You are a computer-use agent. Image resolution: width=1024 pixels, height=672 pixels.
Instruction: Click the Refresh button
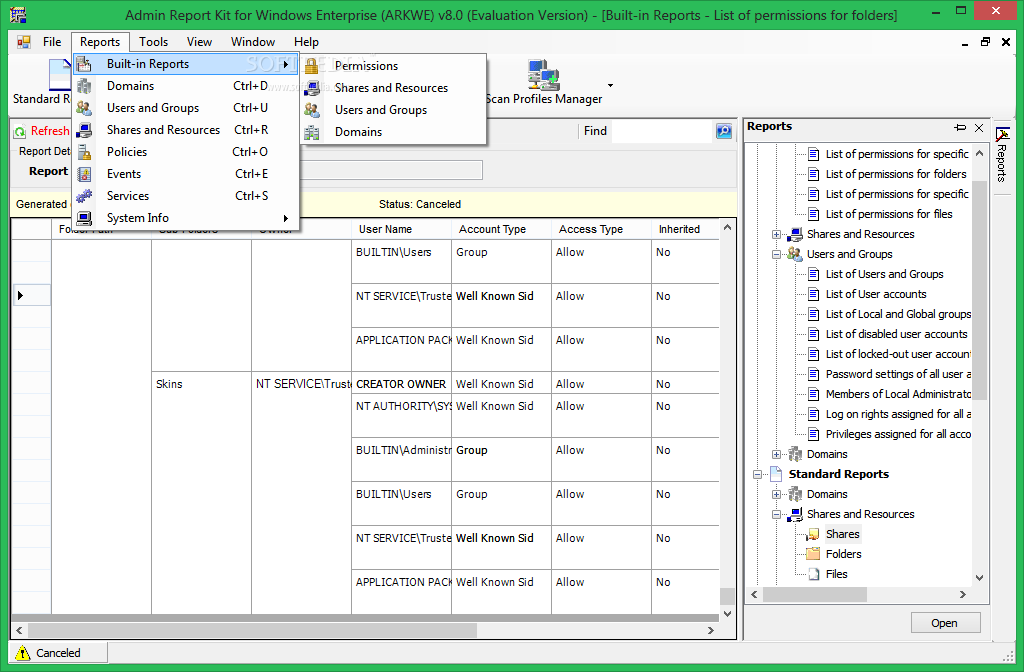coord(41,131)
